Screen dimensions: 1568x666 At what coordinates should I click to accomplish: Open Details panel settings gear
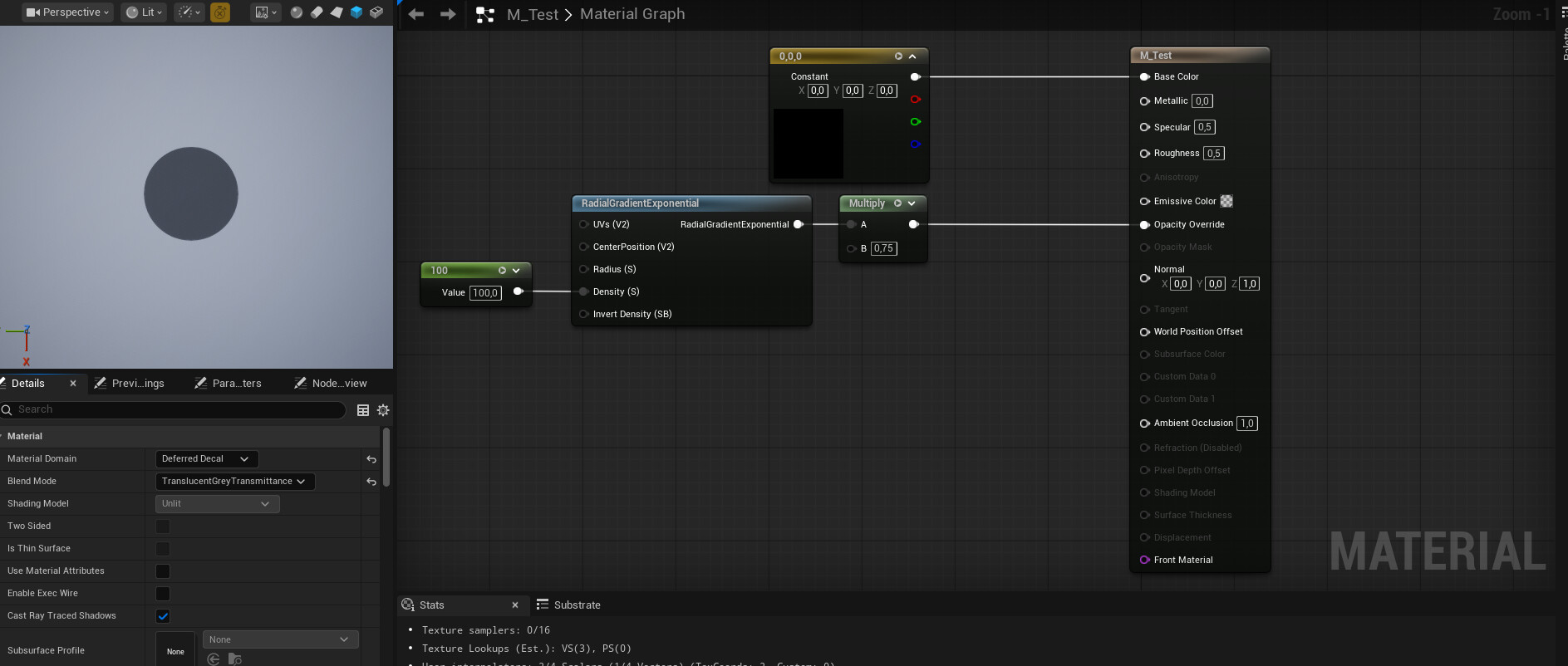pyautogui.click(x=383, y=410)
